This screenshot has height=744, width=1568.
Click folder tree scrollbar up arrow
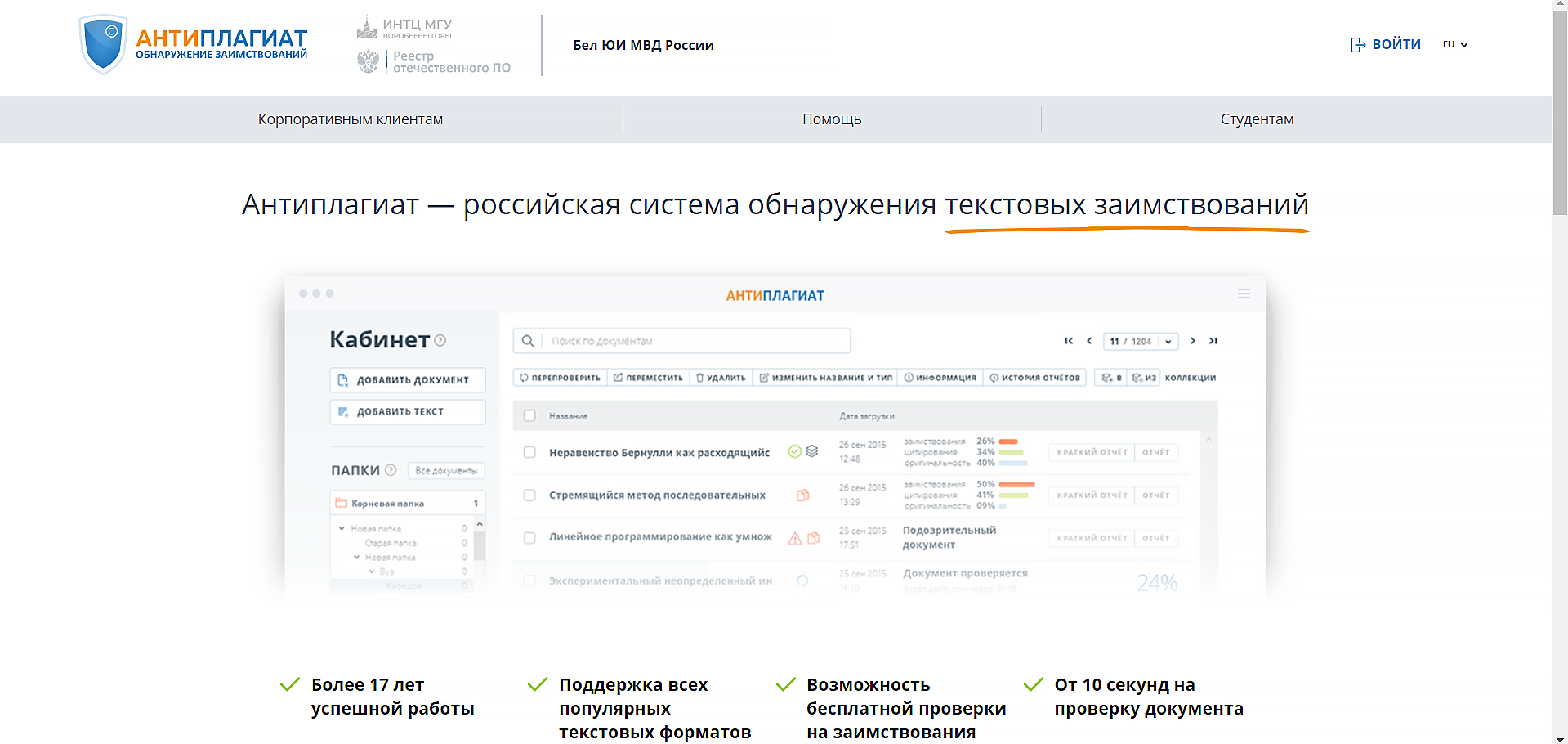480,523
